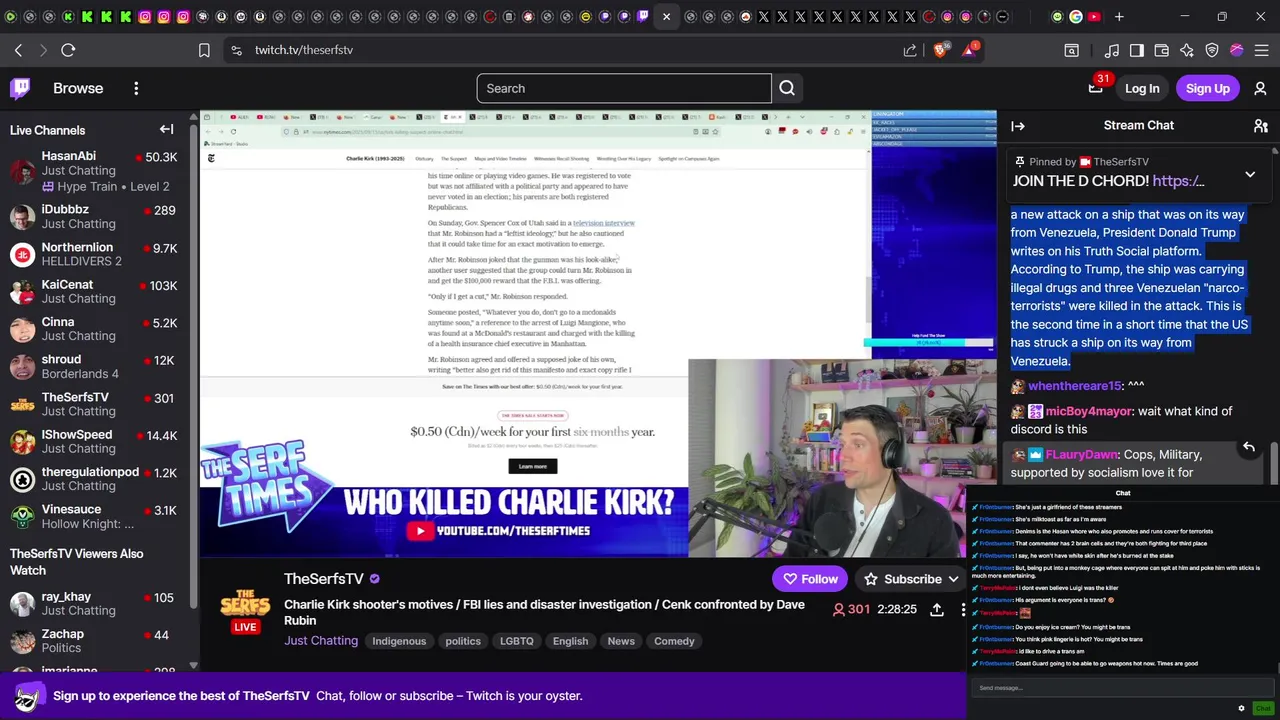Viewport: 1280px width, 720px height.
Task: Open the Twitch home logo
Action: point(20,88)
